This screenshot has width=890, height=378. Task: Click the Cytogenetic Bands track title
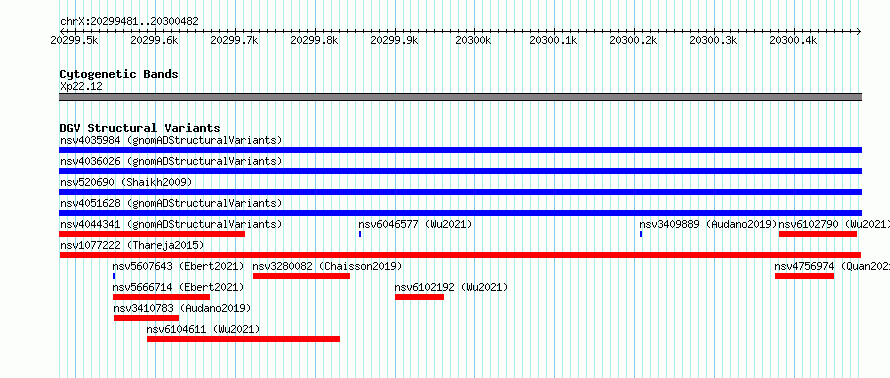click(119, 74)
